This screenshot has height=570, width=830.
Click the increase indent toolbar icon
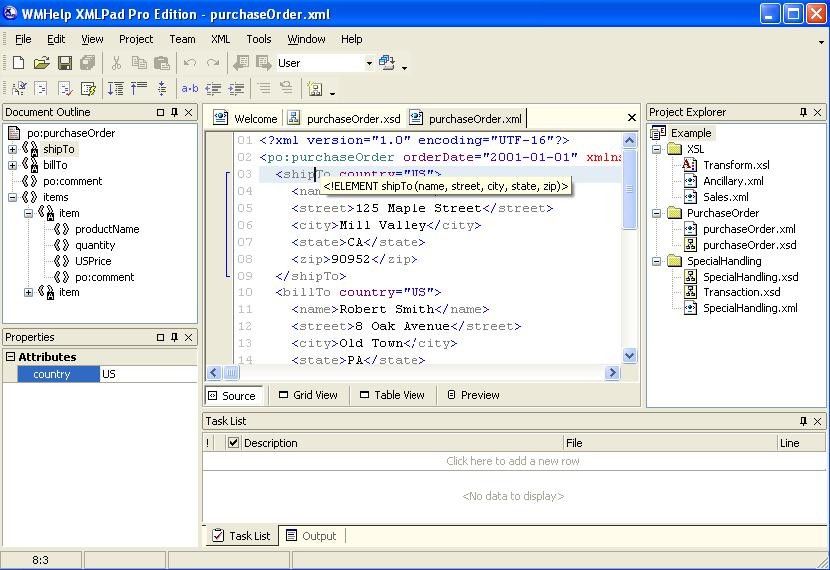[x=236, y=88]
